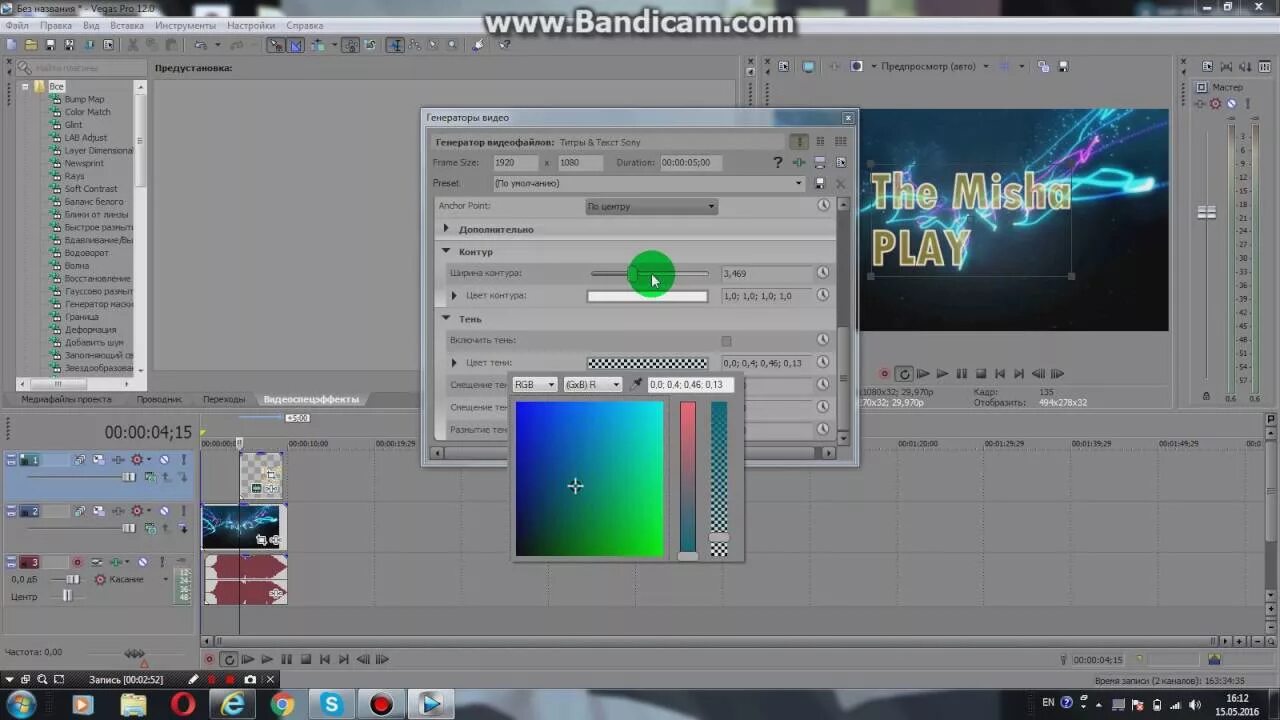Viewport: 1280px width, 720px height.
Task: Click the What's This help cursor icon
Action: click(x=504, y=44)
